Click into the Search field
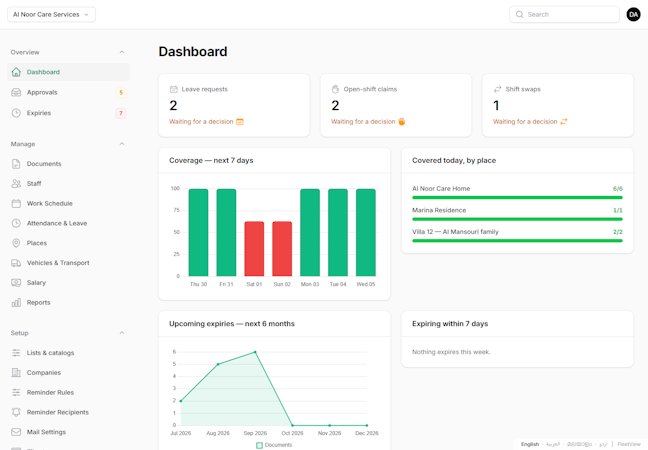The image size is (648, 450). [565, 14]
